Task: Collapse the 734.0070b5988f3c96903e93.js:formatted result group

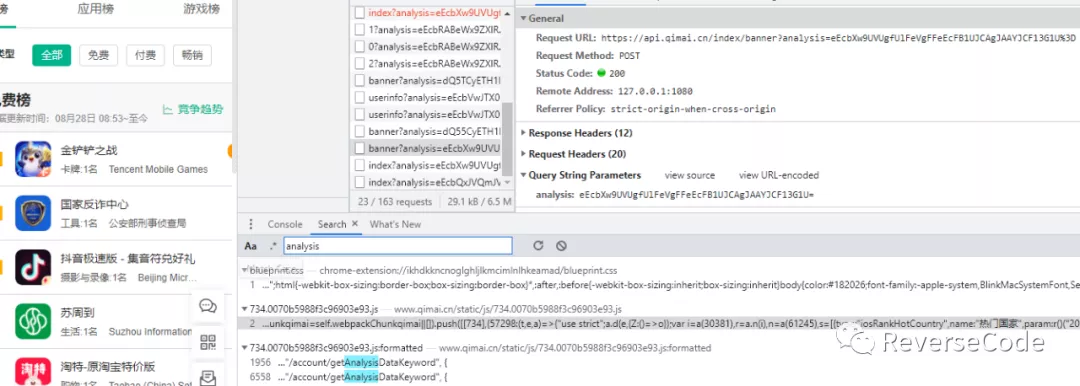Action: [245, 348]
